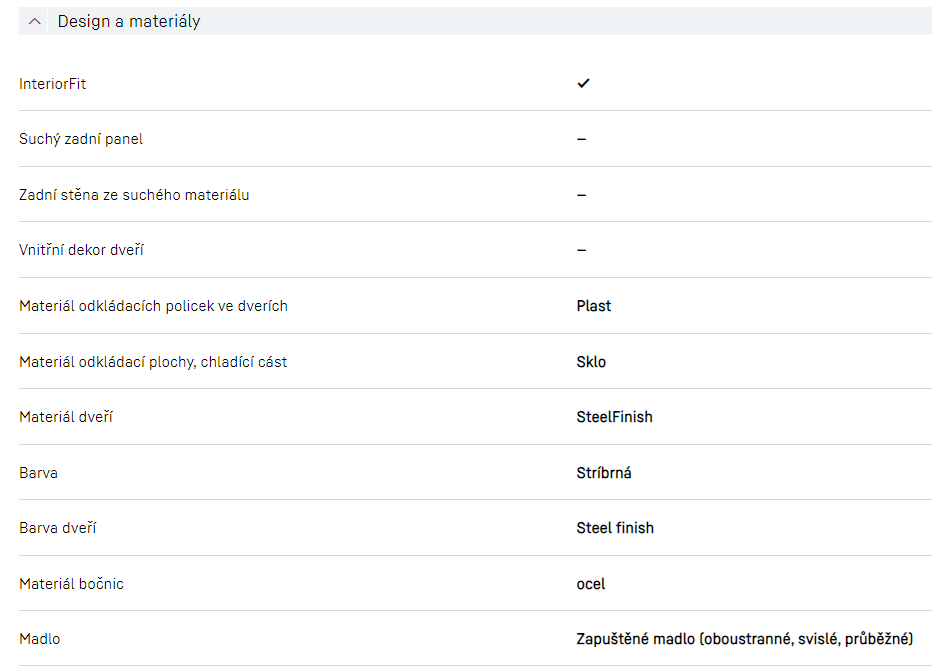932x667 pixels.
Task: Click the dash beside Vnitřní dekor dveří
Action: coord(581,250)
